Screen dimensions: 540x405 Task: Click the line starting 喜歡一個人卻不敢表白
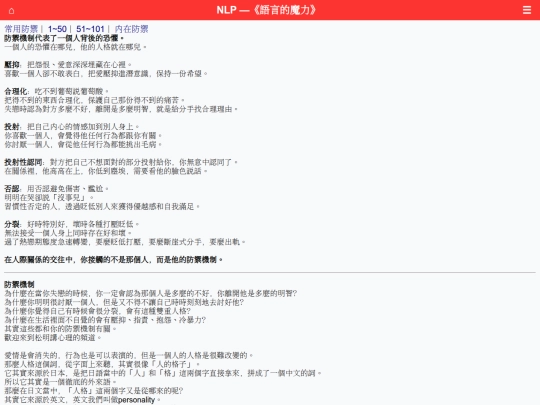(106, 73)
